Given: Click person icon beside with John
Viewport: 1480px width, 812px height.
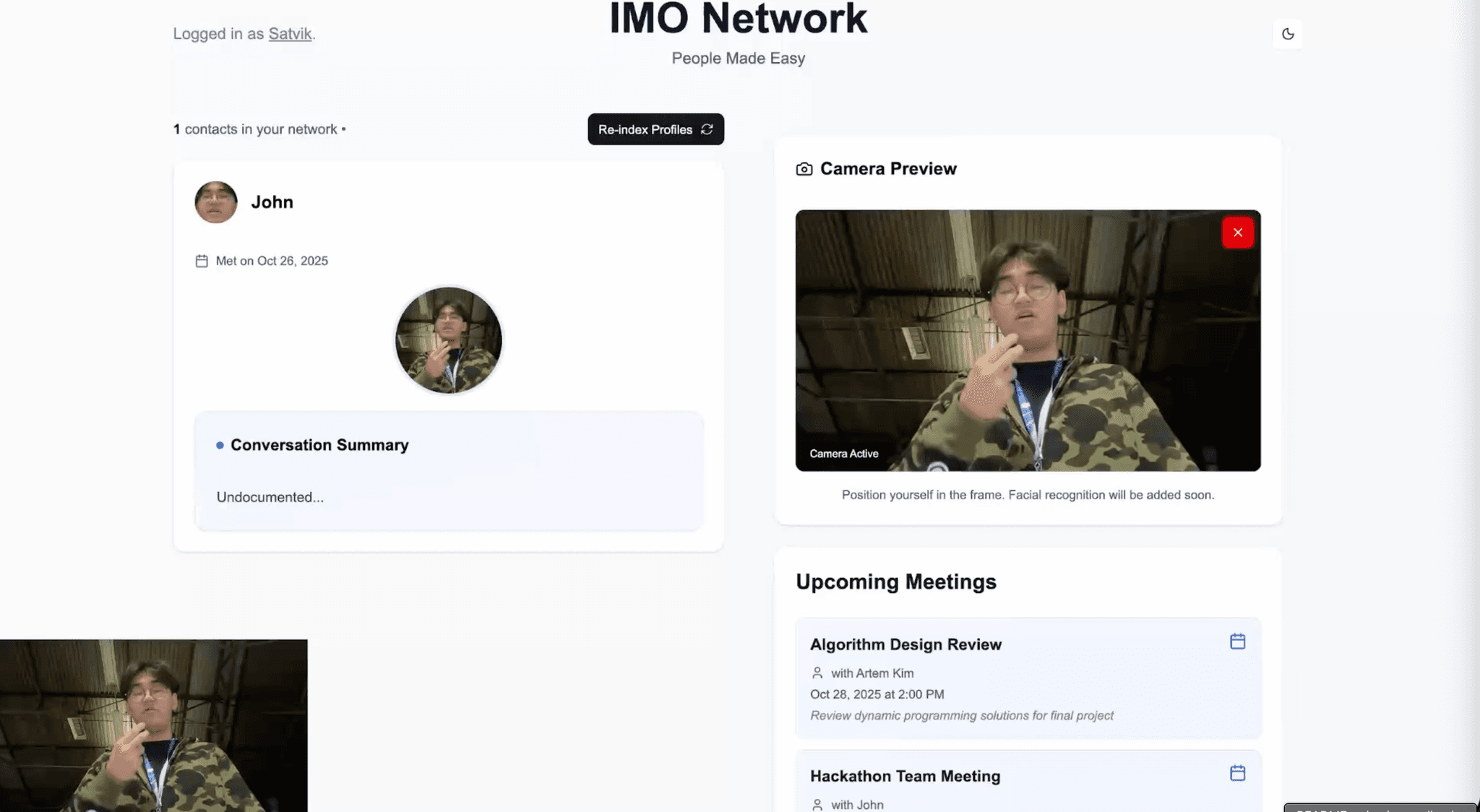Looking at the screenshot, I should tap(817, 805).
